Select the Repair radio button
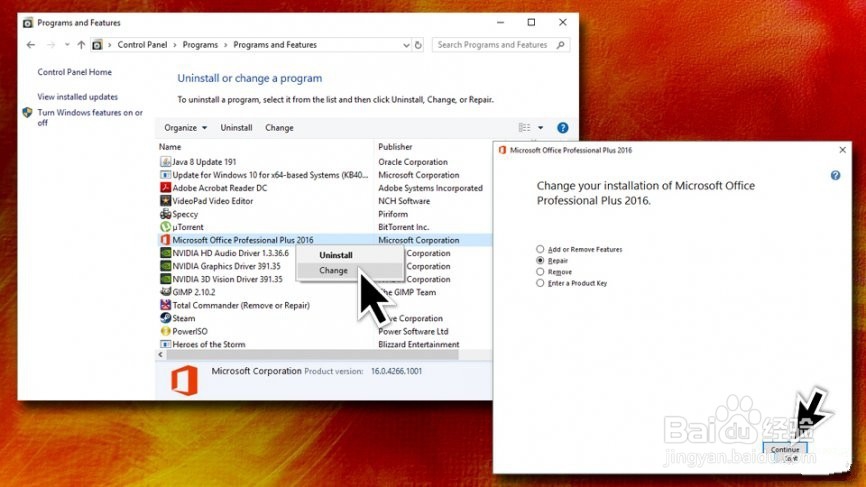This screenshot has width=866, height=487. point(540,260)
